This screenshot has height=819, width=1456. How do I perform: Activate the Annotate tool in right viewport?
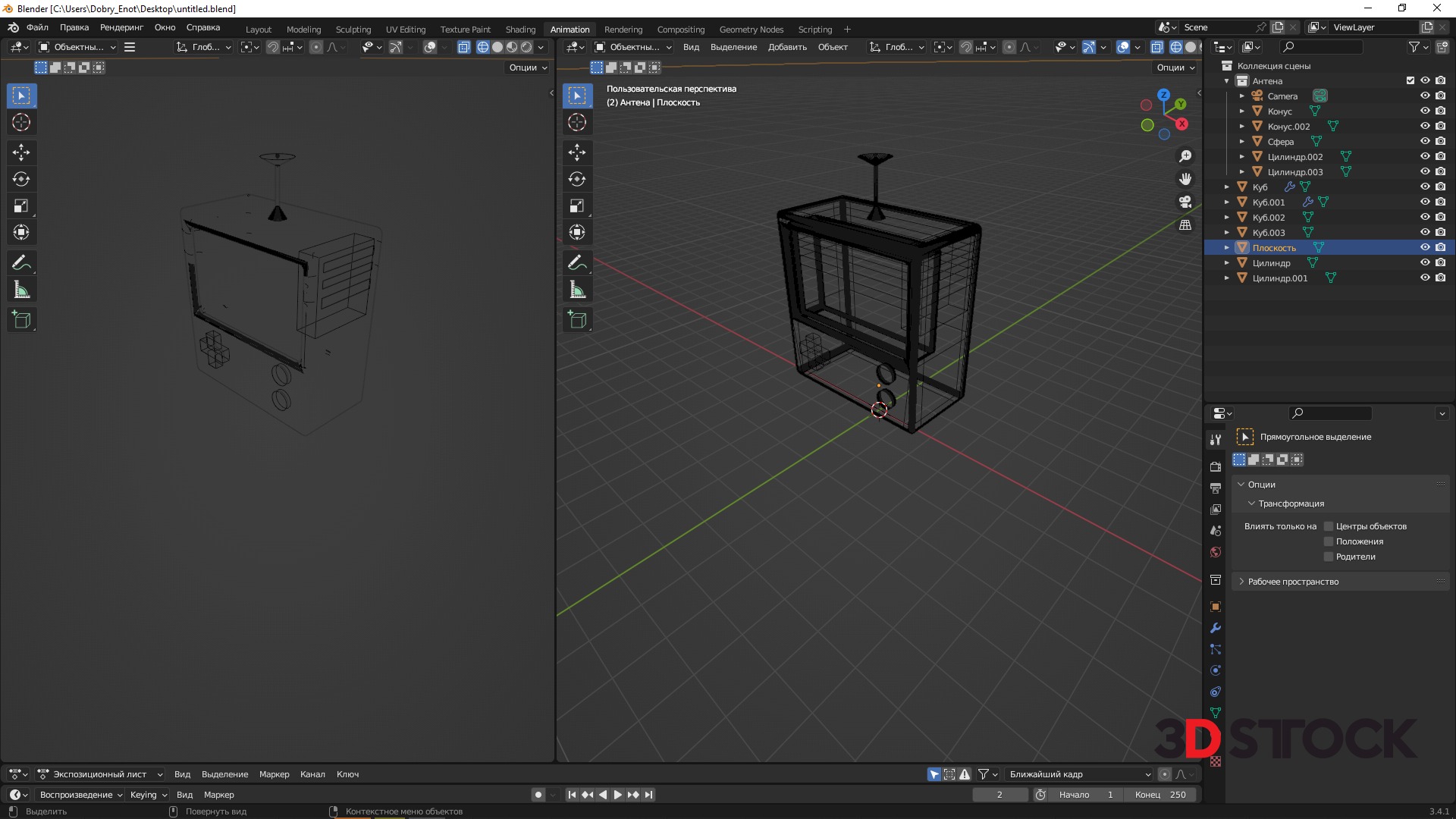click(x=577, y=263)
